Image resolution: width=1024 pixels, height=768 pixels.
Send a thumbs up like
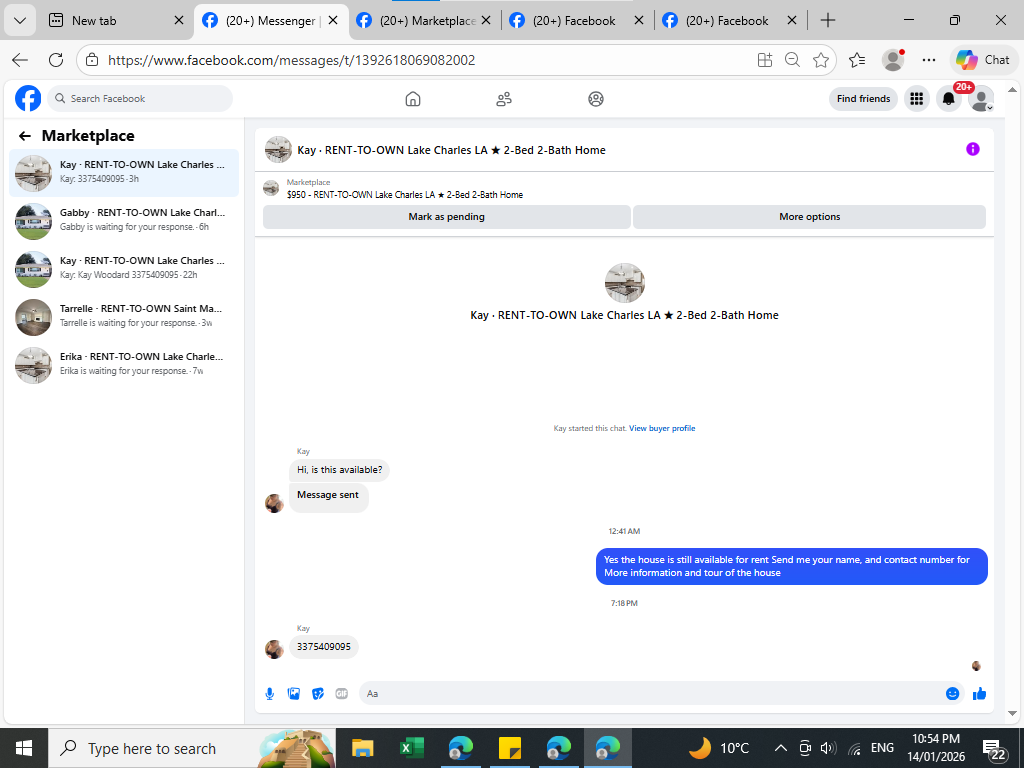(x=980, y=694)
